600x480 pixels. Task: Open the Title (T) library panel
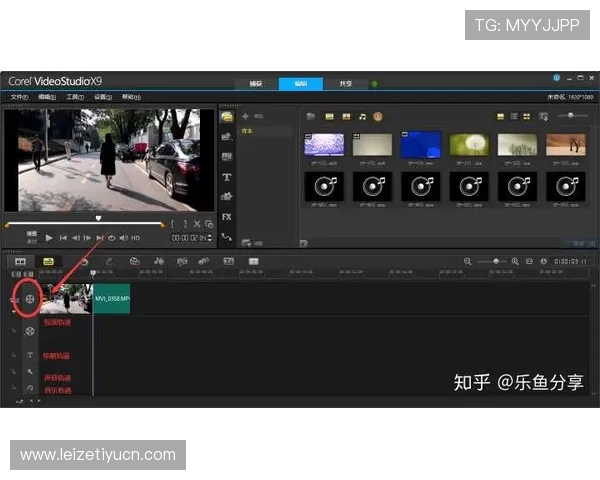click(227, 176)
